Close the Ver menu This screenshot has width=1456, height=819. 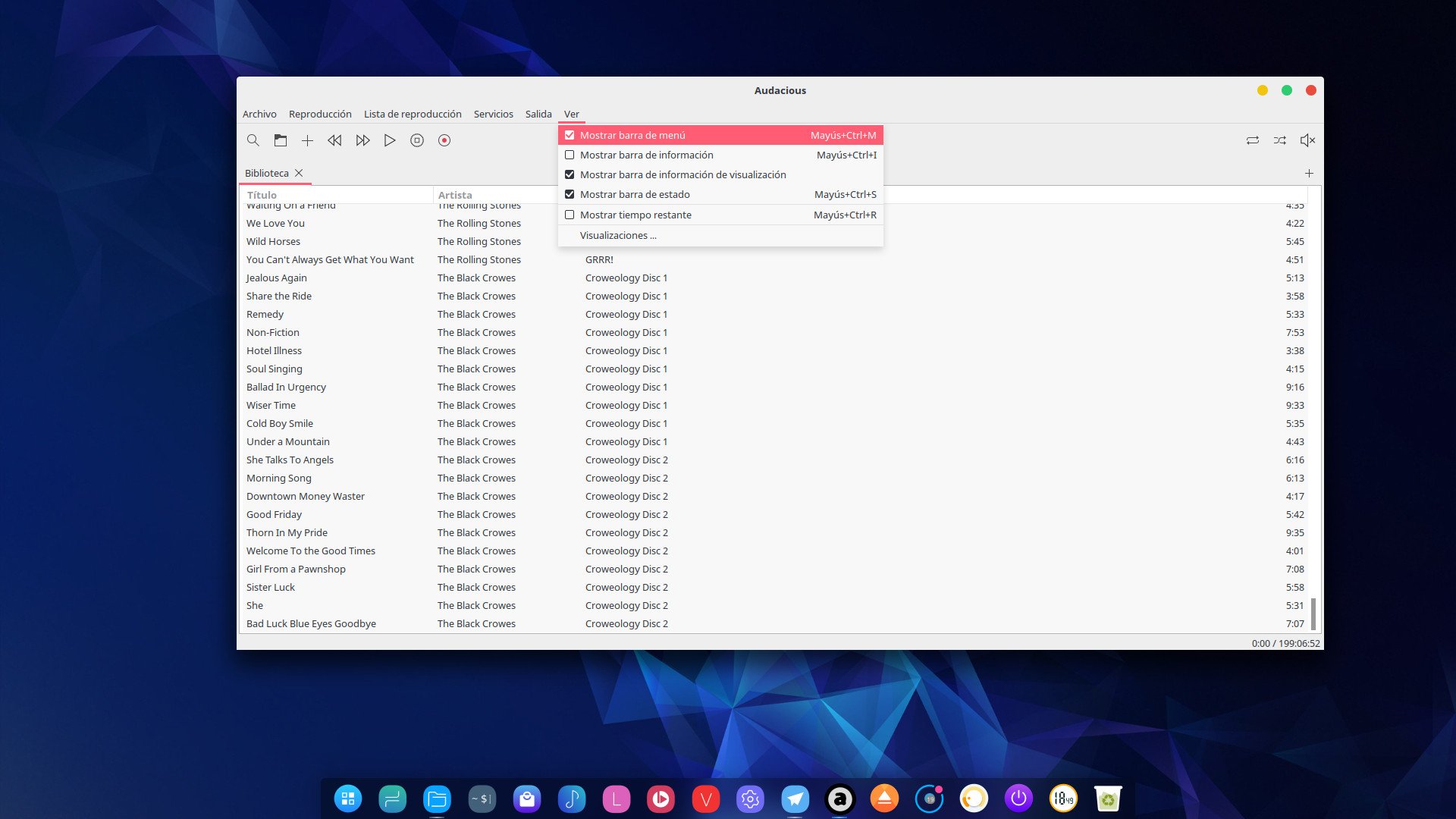click(x=571, y=114)
